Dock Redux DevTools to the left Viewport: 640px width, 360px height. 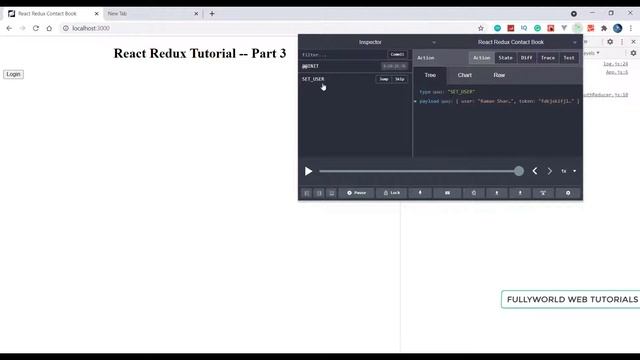coord(307,193)
